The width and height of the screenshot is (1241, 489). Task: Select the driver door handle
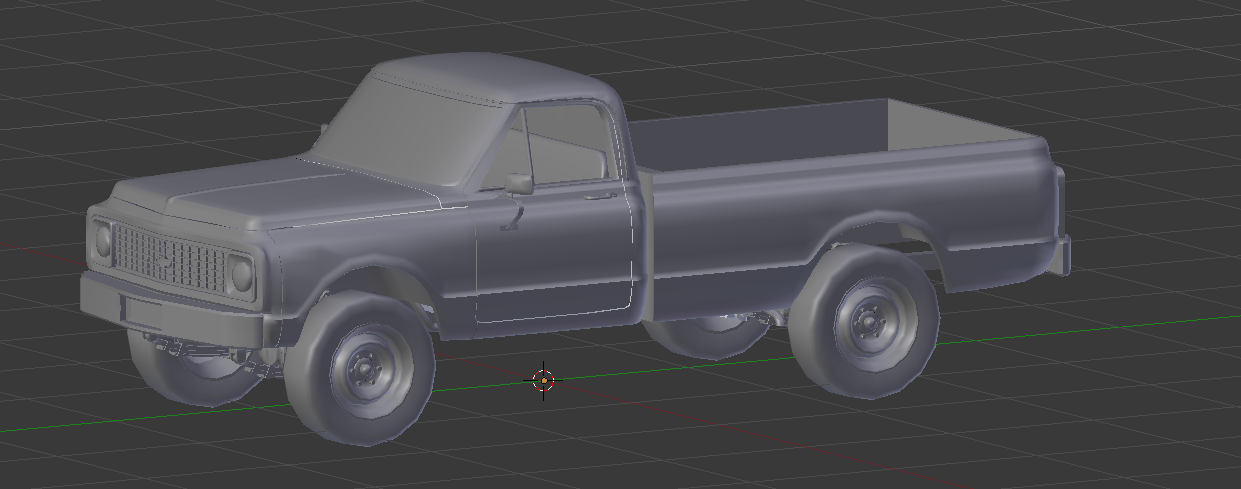pos(600,197)
